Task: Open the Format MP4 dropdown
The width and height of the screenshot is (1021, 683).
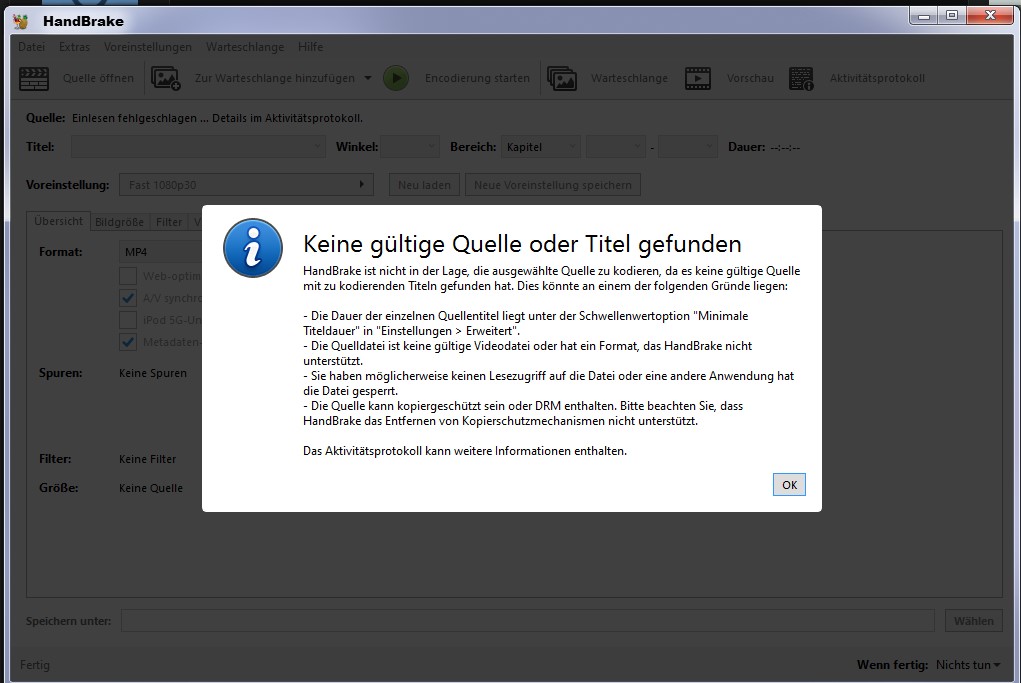Action: 160,252
